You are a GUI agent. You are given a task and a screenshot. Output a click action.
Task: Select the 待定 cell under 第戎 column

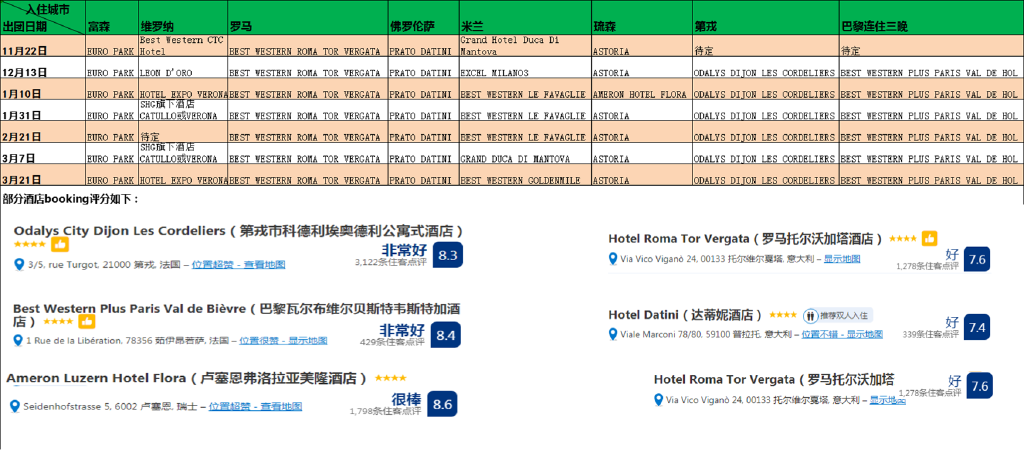(x=766, y=46)
